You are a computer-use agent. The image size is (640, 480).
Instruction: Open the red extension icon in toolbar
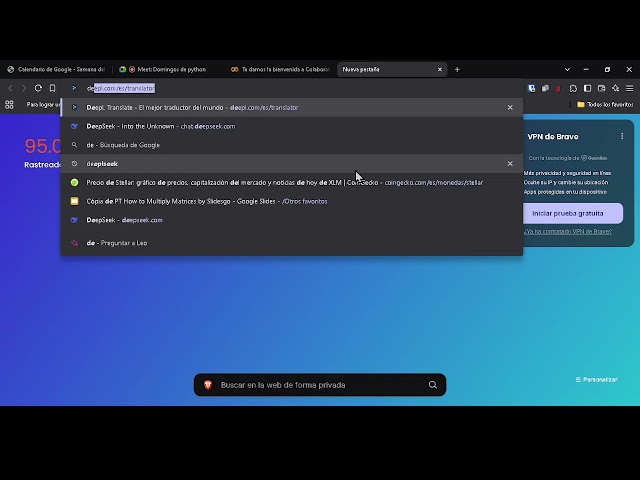pos(558,88)
